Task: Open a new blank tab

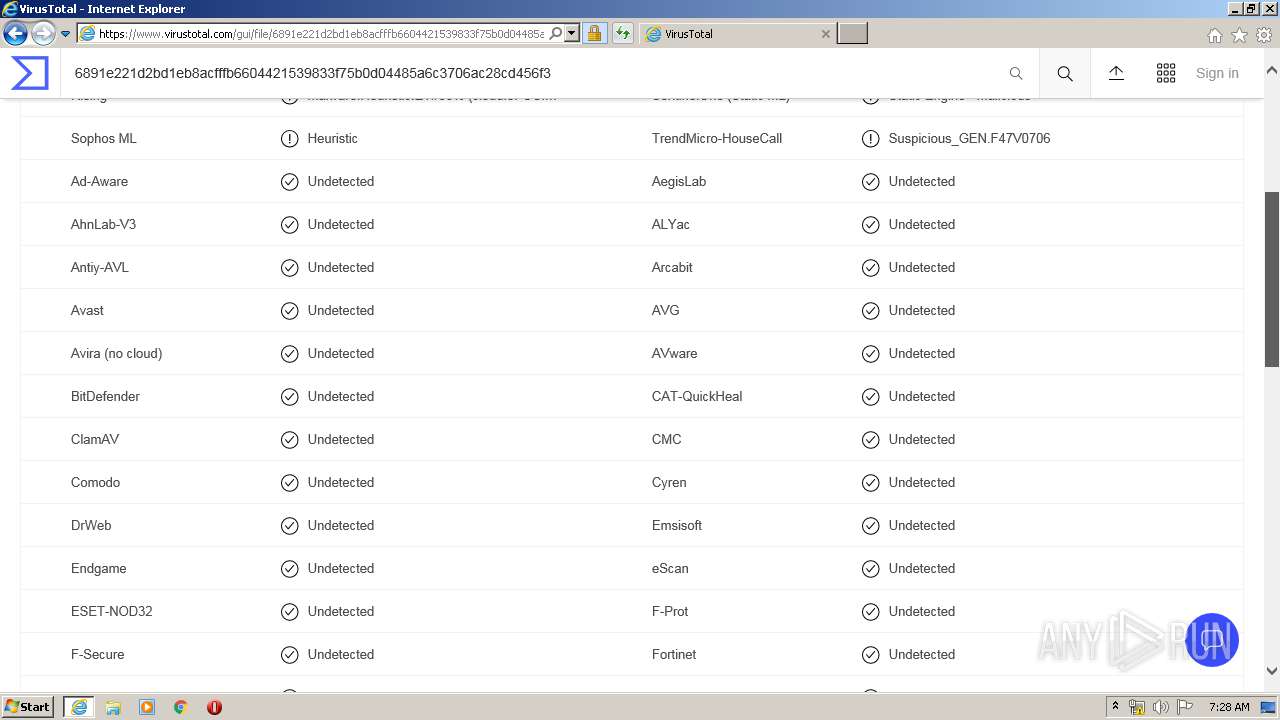Action: (852, 33)
